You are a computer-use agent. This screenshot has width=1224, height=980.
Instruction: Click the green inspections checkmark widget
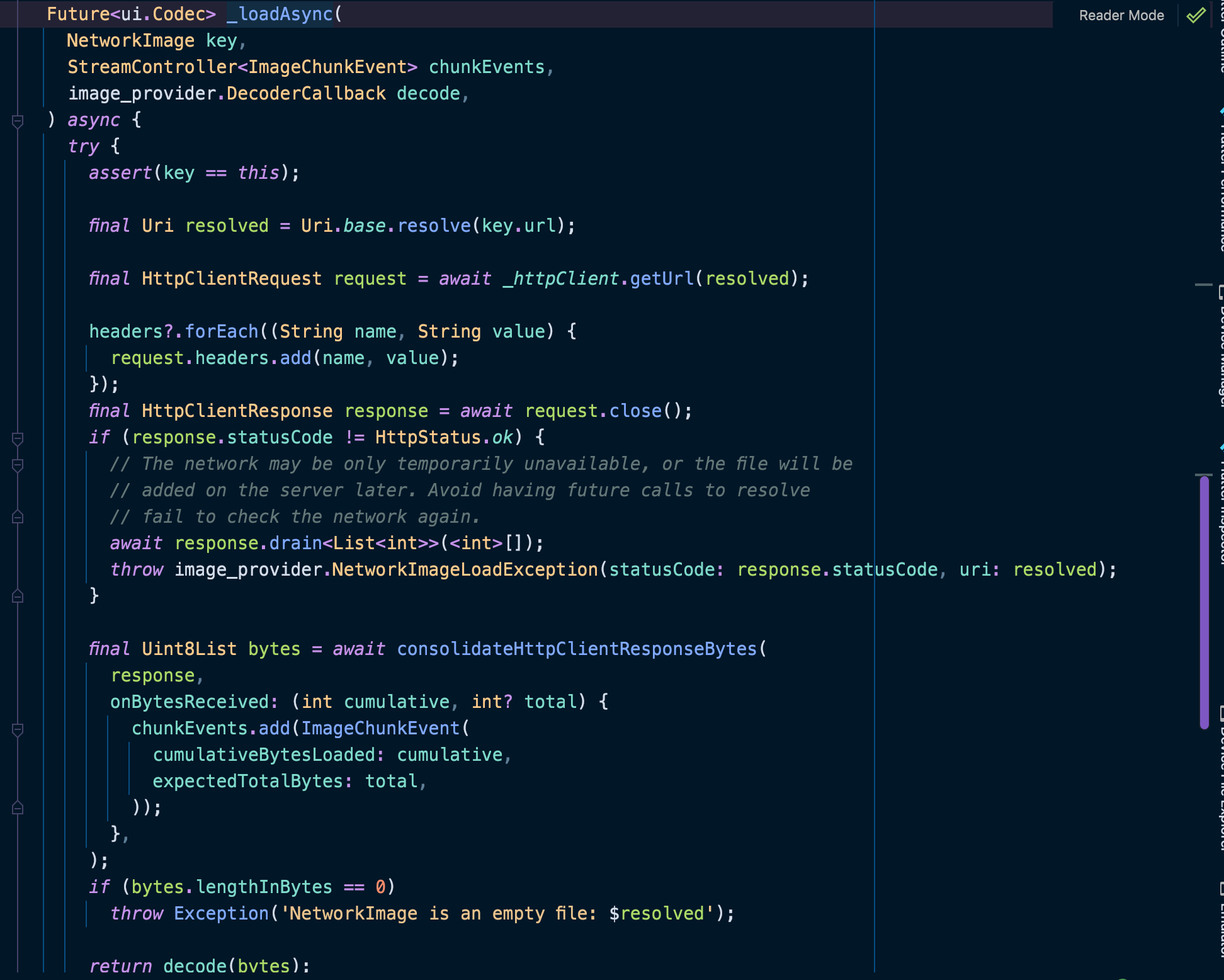point(1196,16)
